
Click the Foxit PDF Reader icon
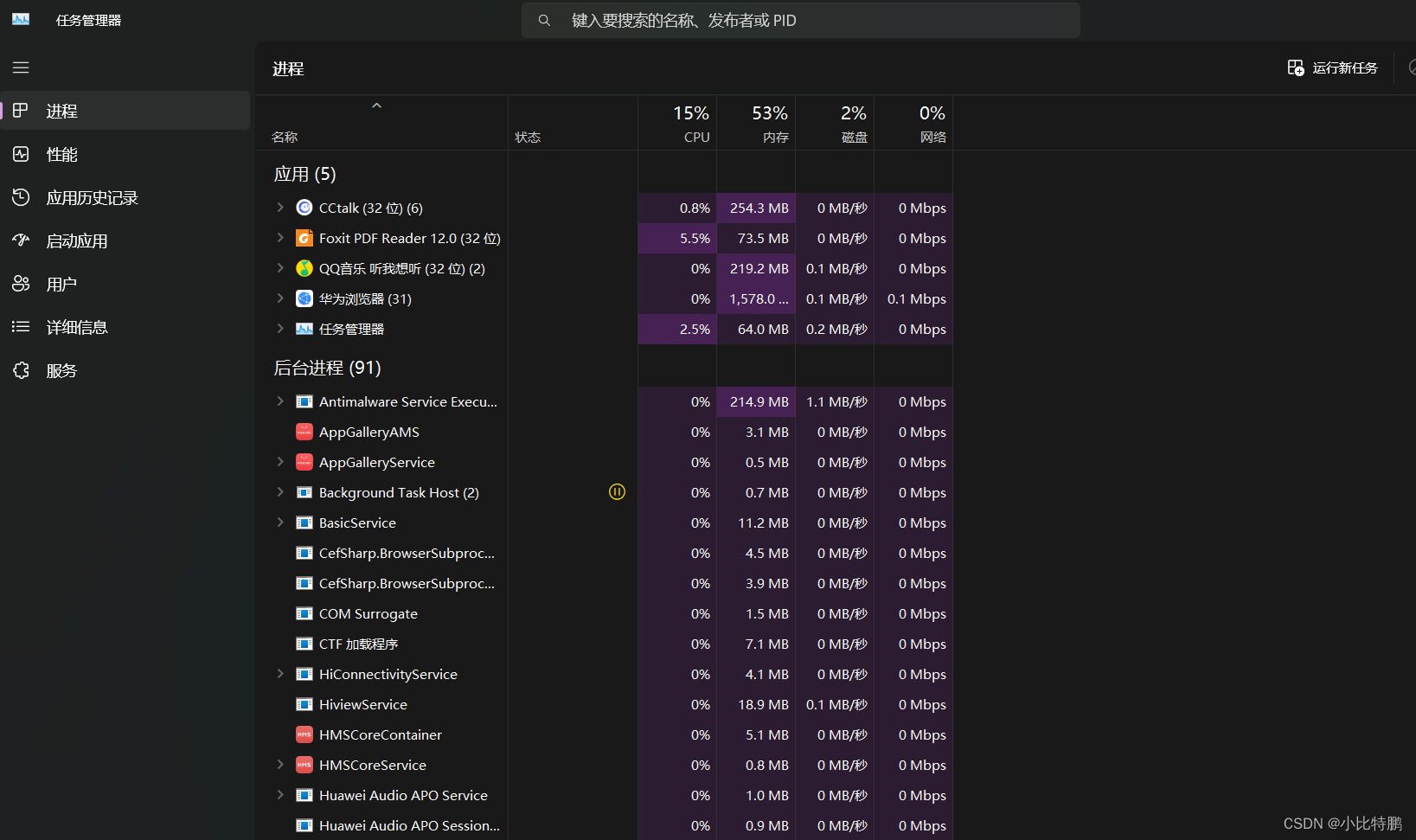click(304, 238)
